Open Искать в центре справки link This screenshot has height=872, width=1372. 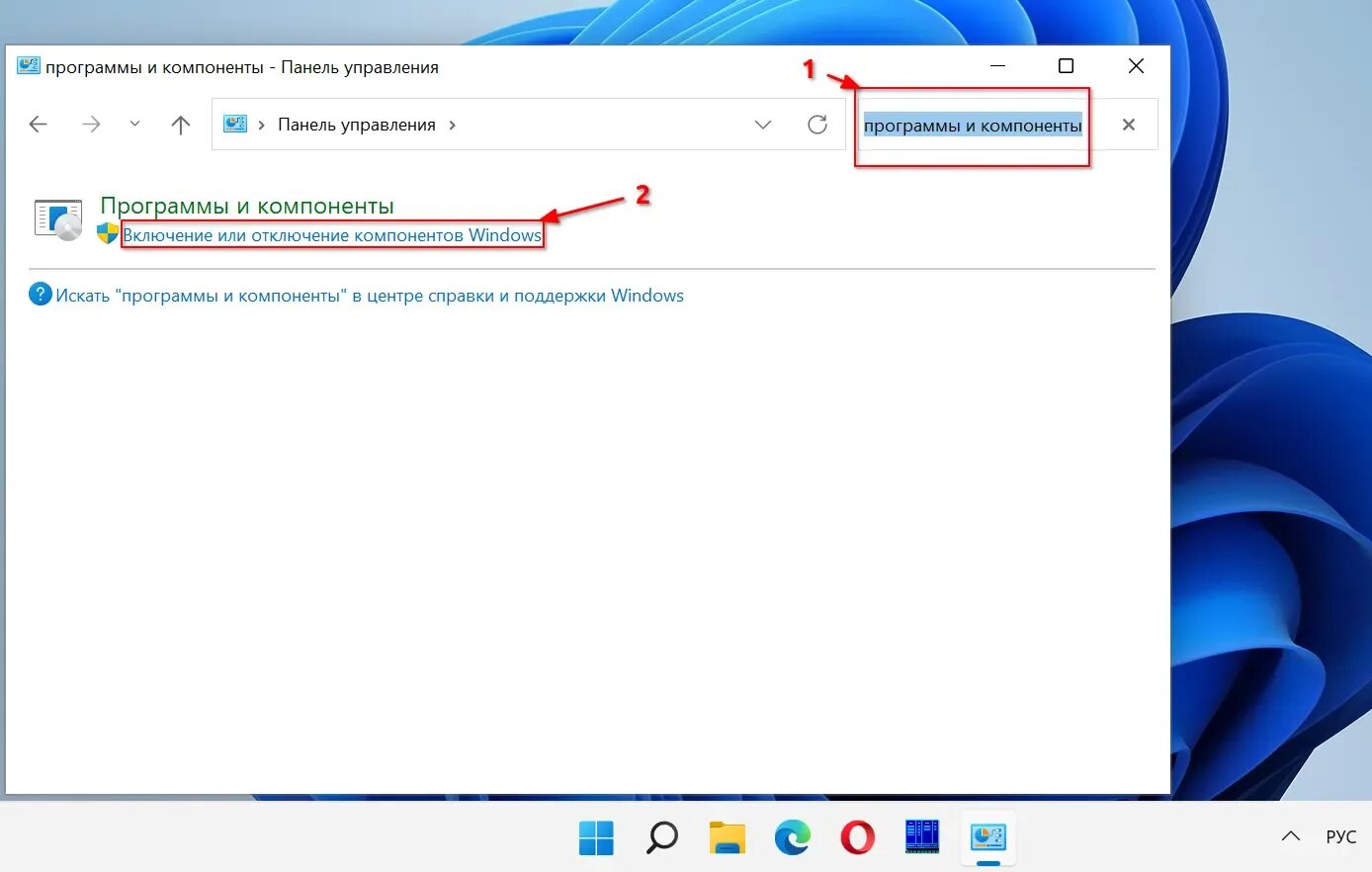[x=370, y=296]
